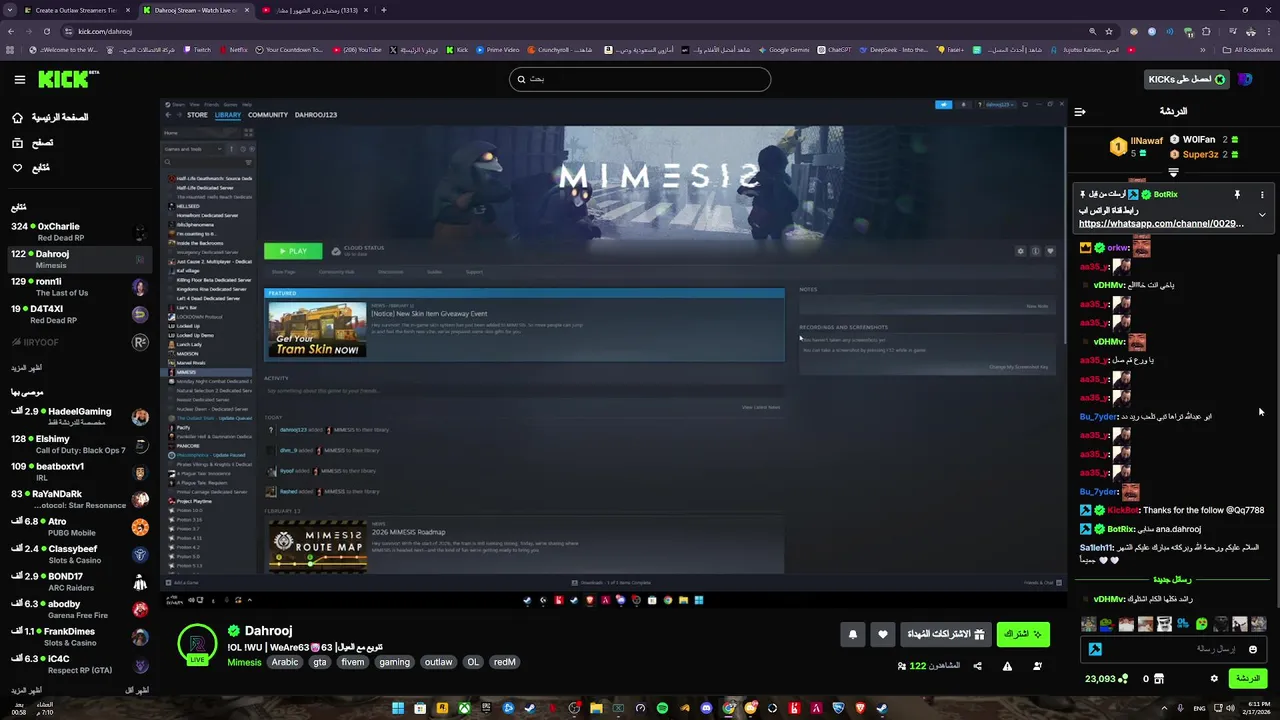Screen dimensions: 1280x720
Task: Toggle Dahrooj notifications bell
Action: 853,634
